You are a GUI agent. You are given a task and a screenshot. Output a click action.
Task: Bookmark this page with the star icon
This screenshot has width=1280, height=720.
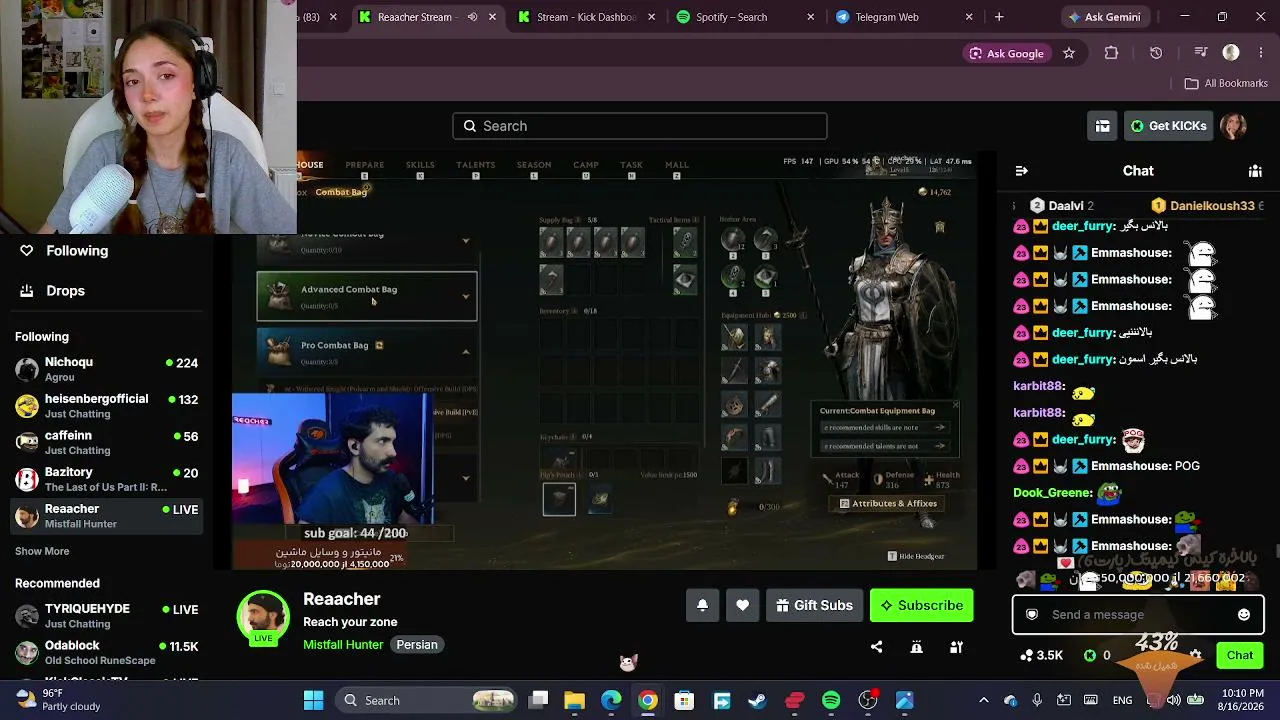(x=1069, y=53)
